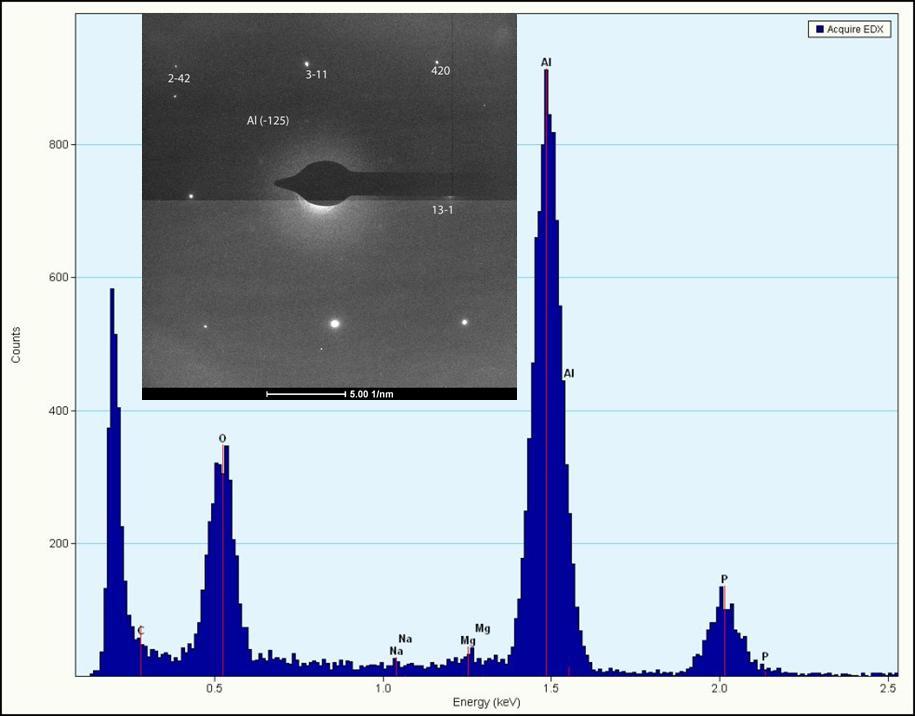The width and height of the screenshot is (915, 716).
Task: Click the "Counts" y-axis title
Action: point(16,345)
